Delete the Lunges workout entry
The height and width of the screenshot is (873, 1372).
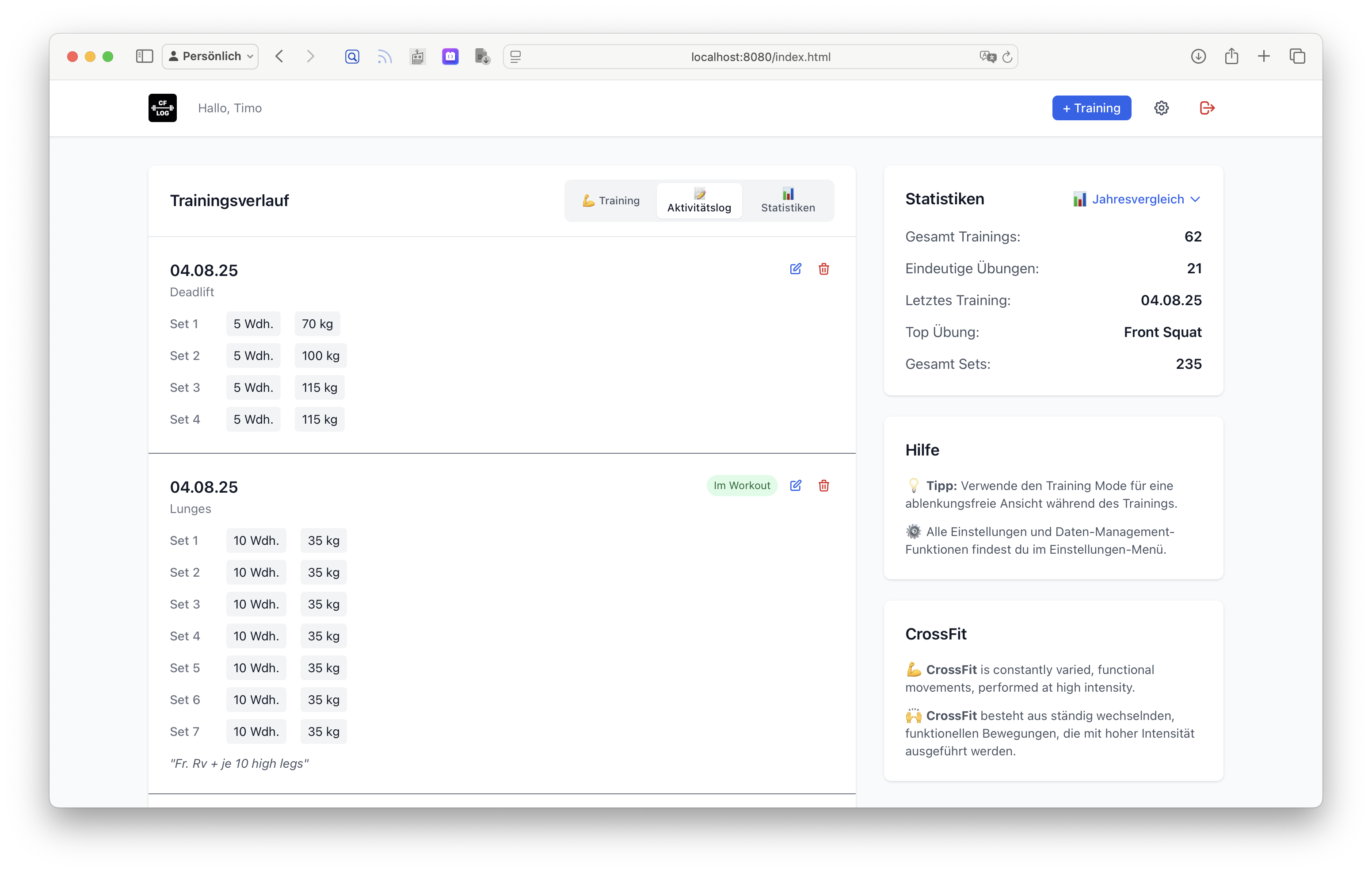point(823,485)
